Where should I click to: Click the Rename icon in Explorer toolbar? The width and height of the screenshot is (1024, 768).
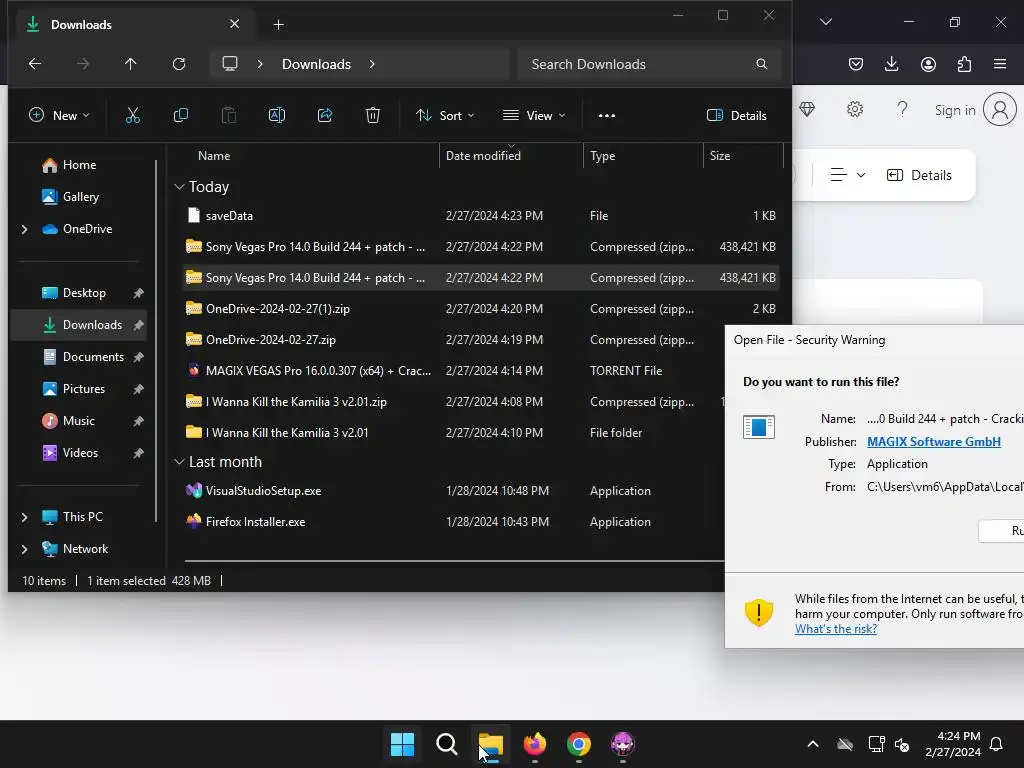pyautogui.click(x=277, y=116)
